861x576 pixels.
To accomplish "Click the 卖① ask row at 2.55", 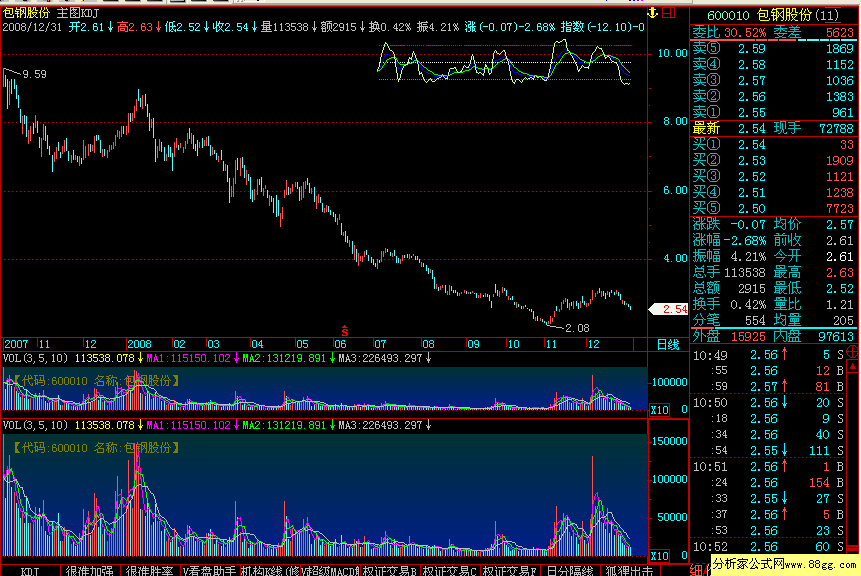I will point(773,113).
